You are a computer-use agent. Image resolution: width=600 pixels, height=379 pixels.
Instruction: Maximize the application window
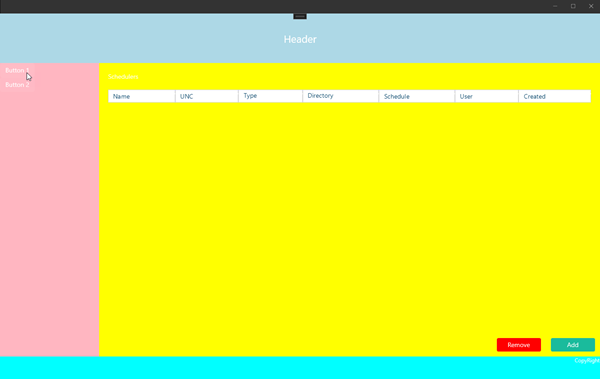coord(573,6)
